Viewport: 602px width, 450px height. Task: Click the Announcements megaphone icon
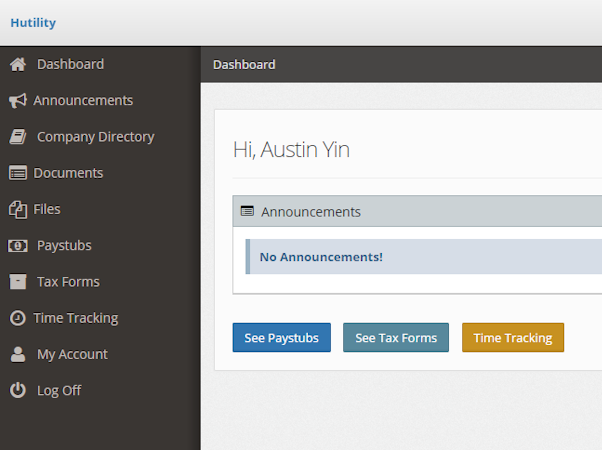point(17,101)
